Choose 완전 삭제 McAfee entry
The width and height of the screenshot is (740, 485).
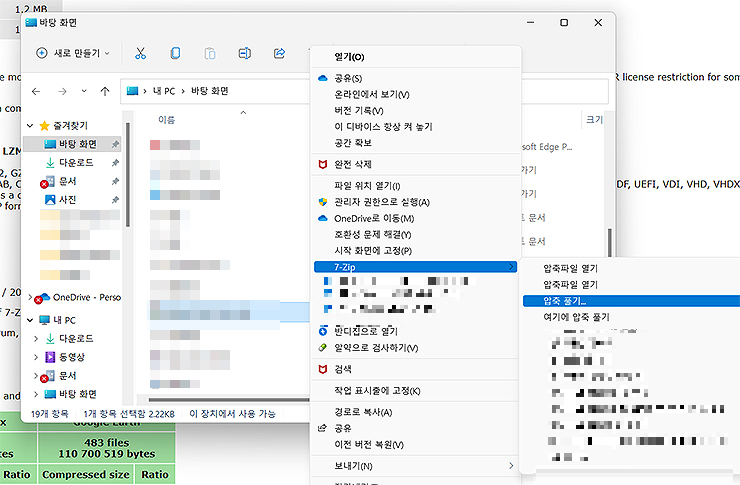tap(415, 164)
